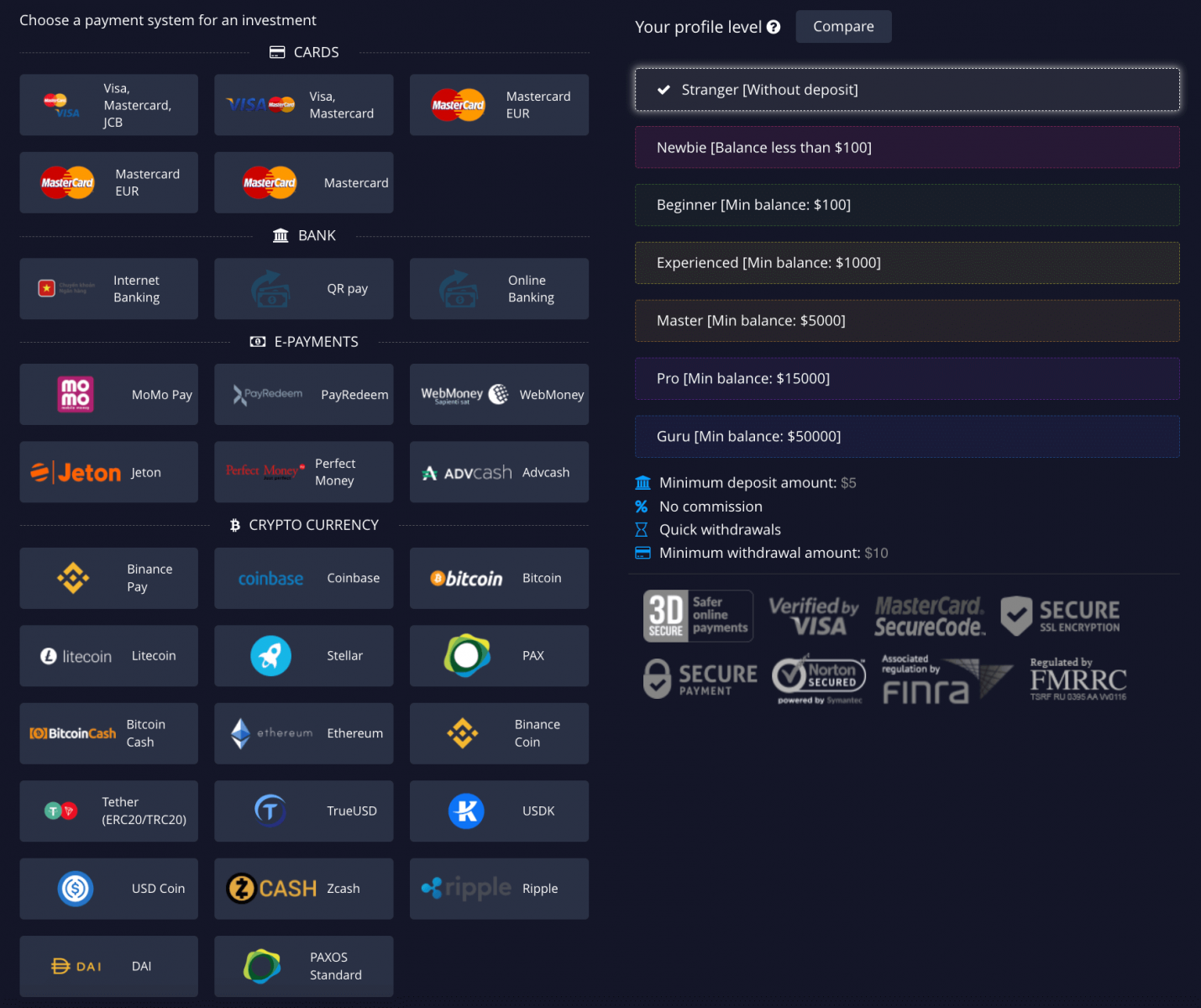Click 'Quick withdrawals' text

(x=720, y=530)
